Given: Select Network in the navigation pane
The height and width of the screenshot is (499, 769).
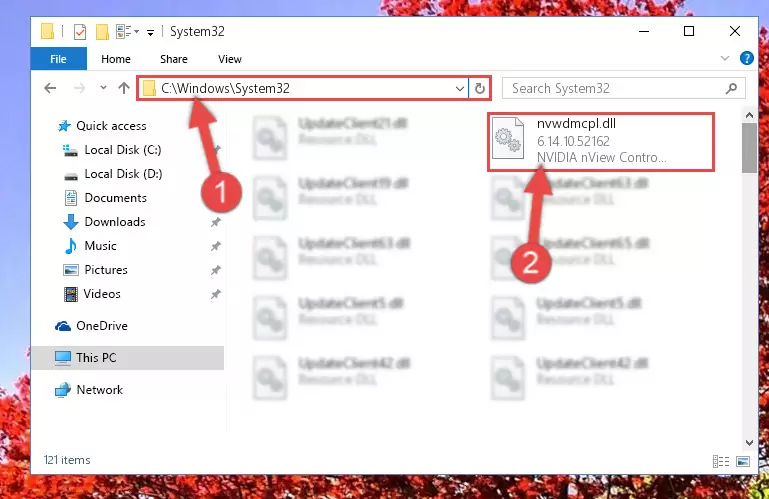Looking at the screenshot, I should tap(89, 390).
